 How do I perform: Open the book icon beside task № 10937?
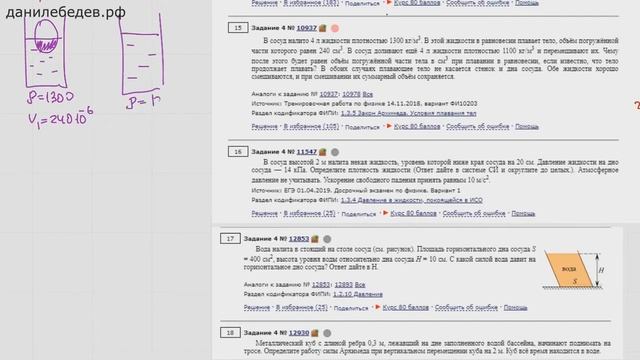tap(322, 28)
